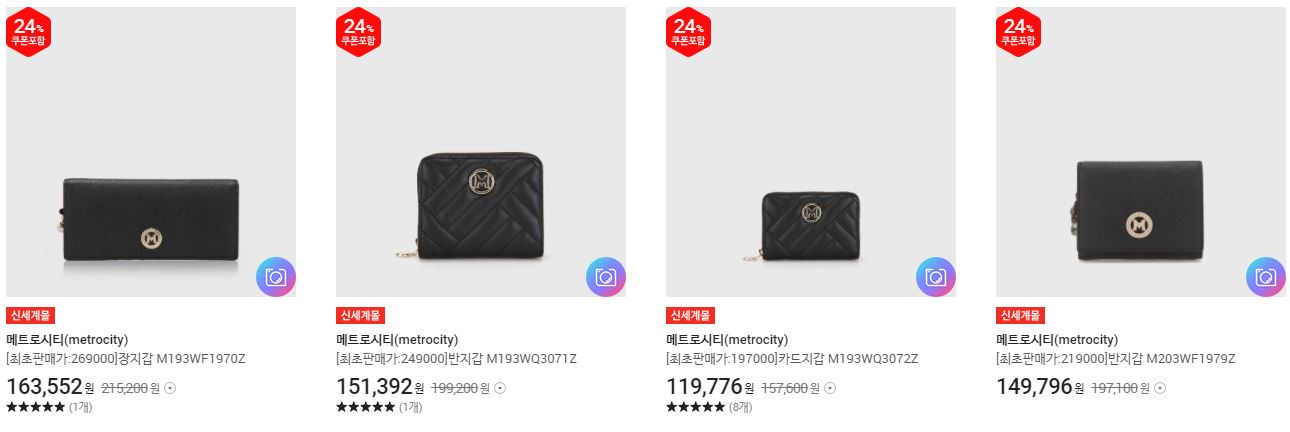The width and height of the screenshot is (1290, 432).
Task: Click 24% coupon badge on third product
Action: (687, 32)
